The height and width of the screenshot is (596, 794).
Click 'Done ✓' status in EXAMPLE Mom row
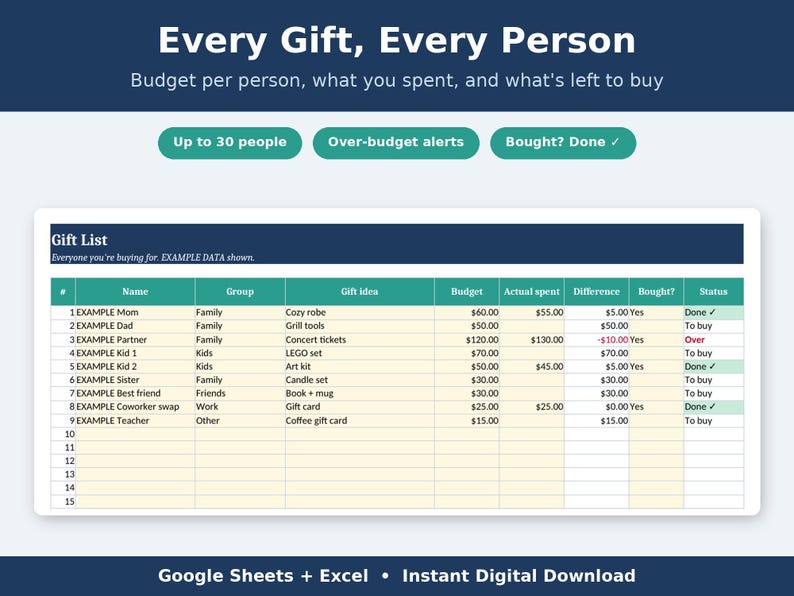[713, 312]
